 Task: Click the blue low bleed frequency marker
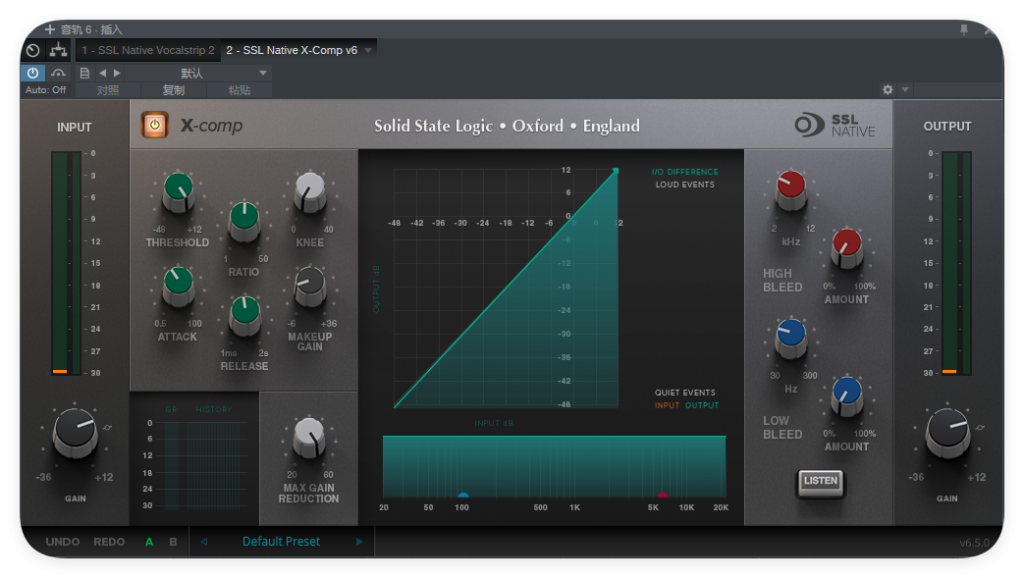point(463,496)
